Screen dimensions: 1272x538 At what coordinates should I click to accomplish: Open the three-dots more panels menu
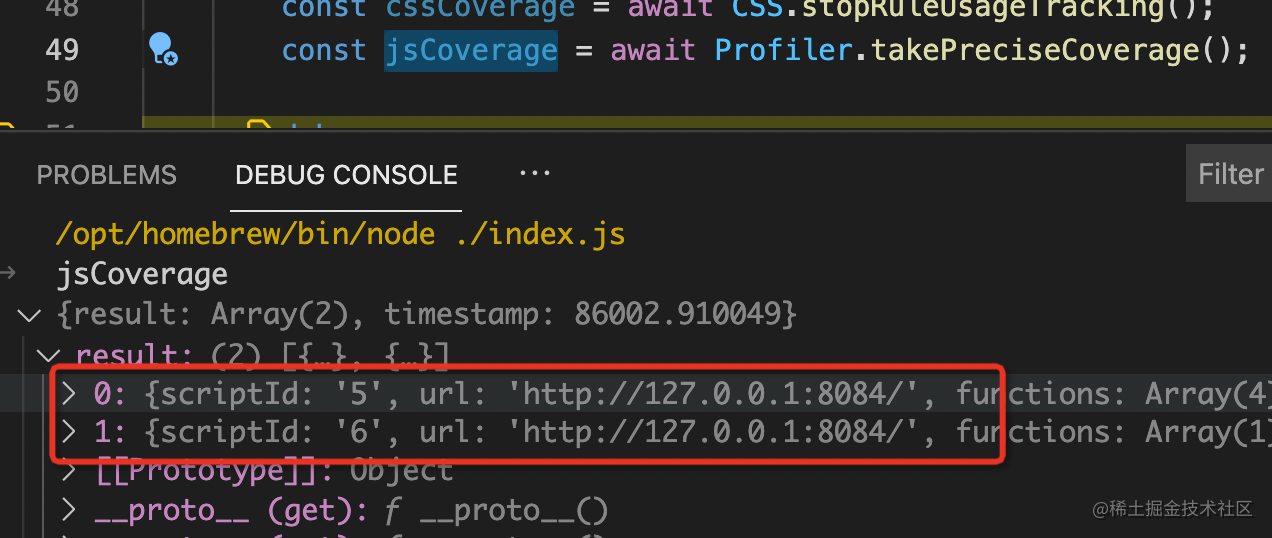click(x=535, y=174)
